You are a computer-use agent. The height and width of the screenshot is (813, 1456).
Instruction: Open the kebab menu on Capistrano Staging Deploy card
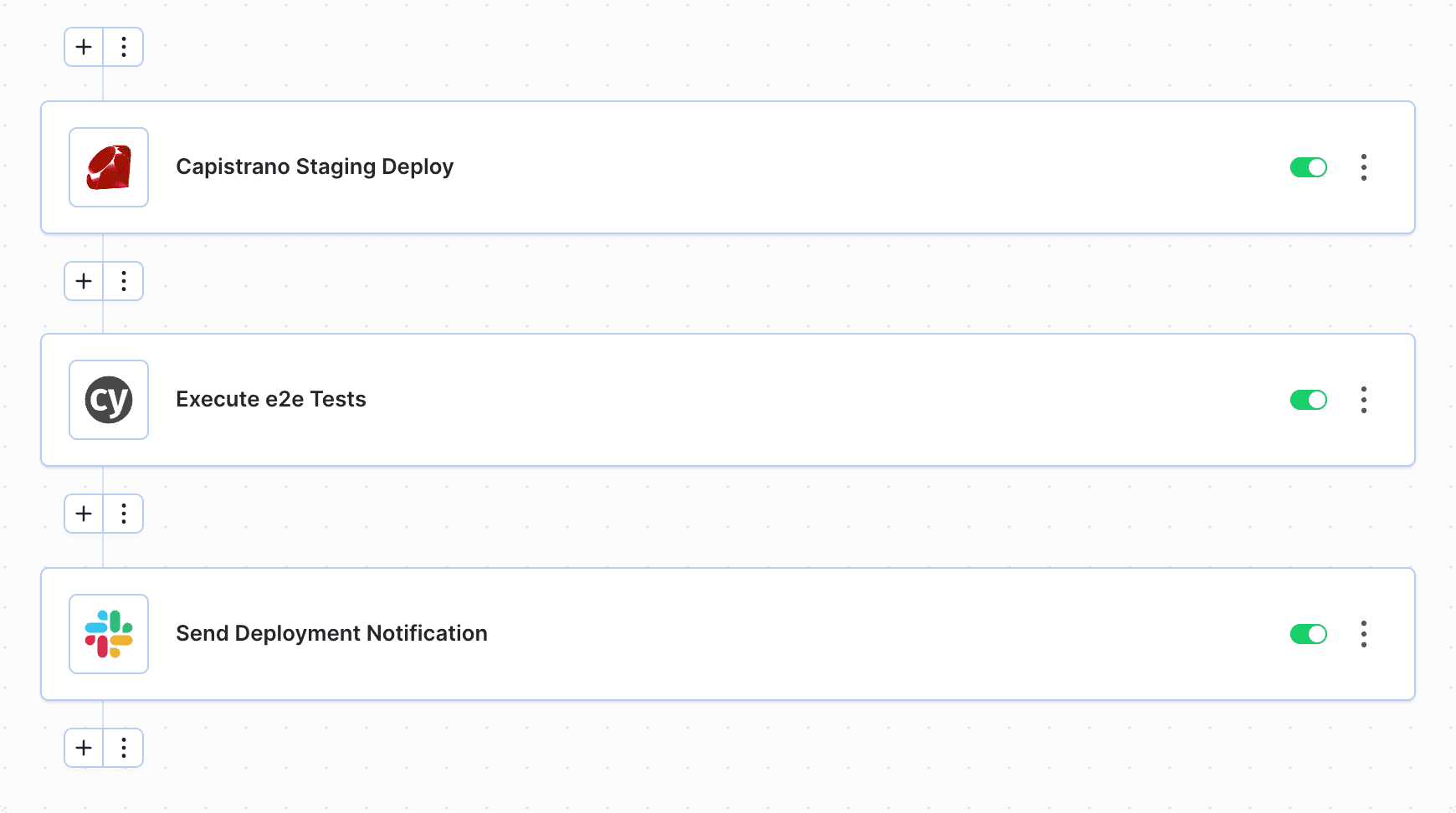(x=1364, y=167)
